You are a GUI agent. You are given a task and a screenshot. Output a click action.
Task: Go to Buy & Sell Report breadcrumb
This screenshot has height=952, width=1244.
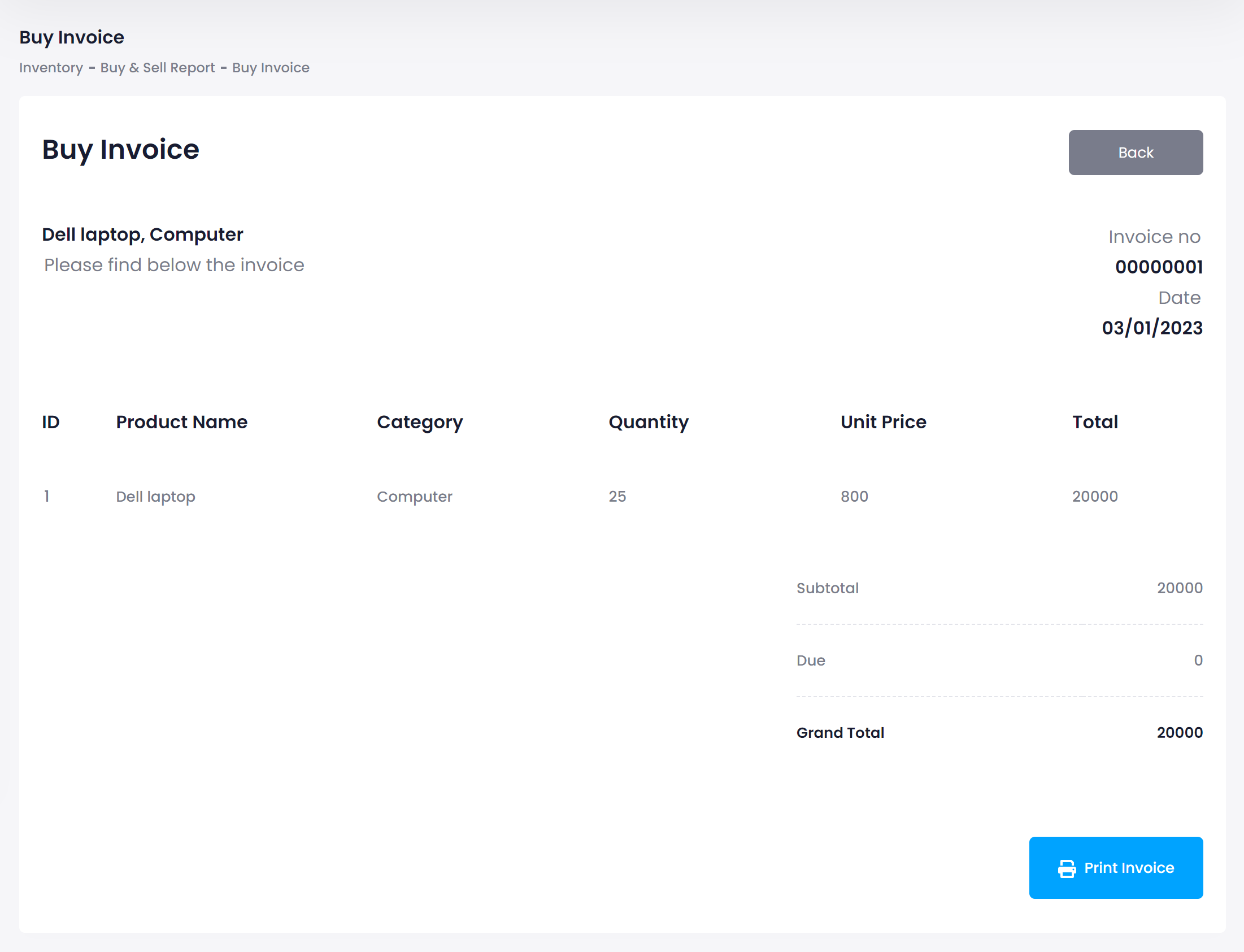click(x=158, y=67)
